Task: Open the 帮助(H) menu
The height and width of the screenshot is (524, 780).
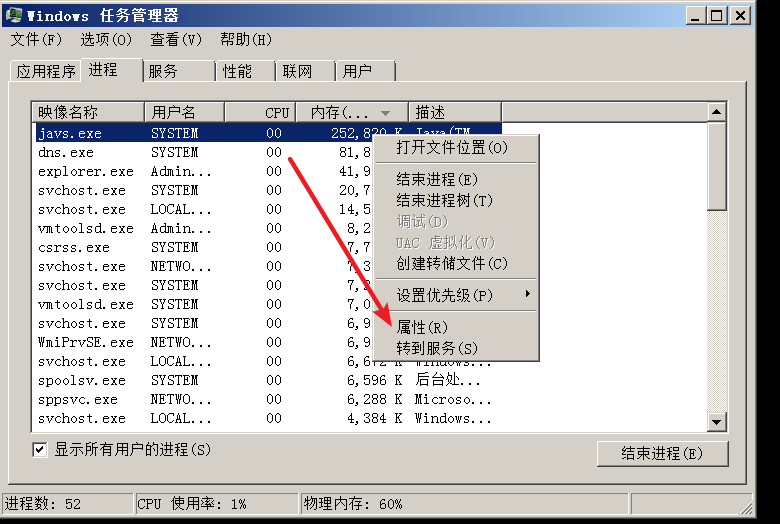Action: tap(246, 39)
